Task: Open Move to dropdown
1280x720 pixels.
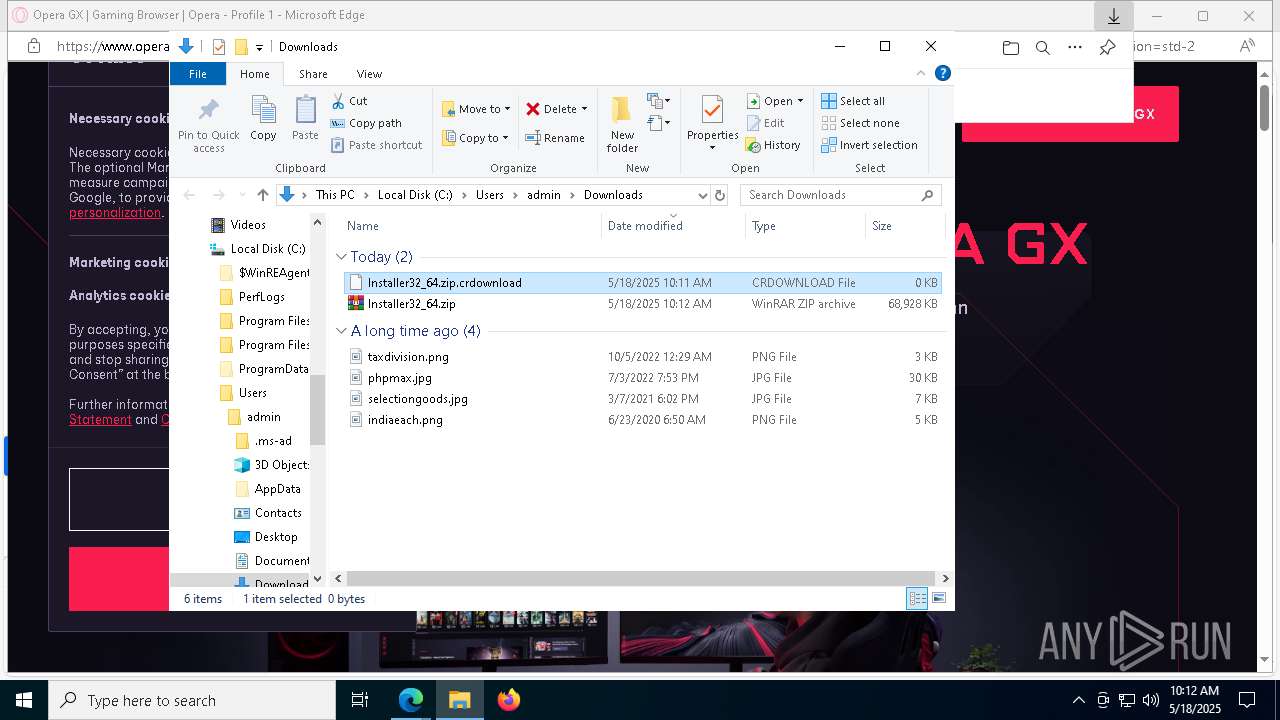Action: pyautogui.click(x=476, y=109)
